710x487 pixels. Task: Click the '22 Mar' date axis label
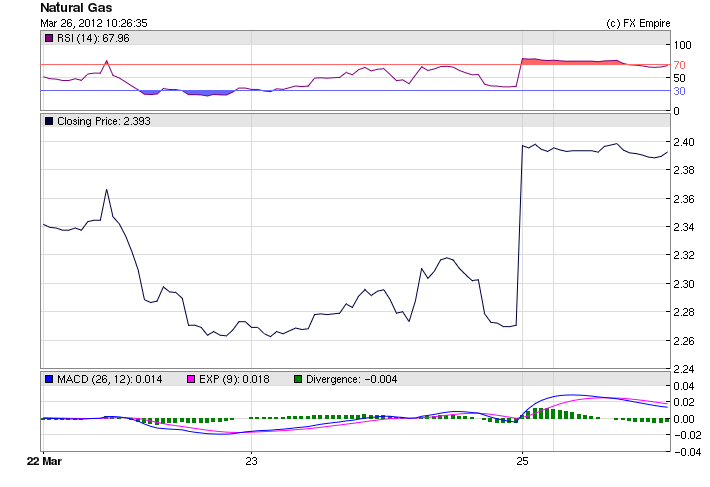coord(44,461)
